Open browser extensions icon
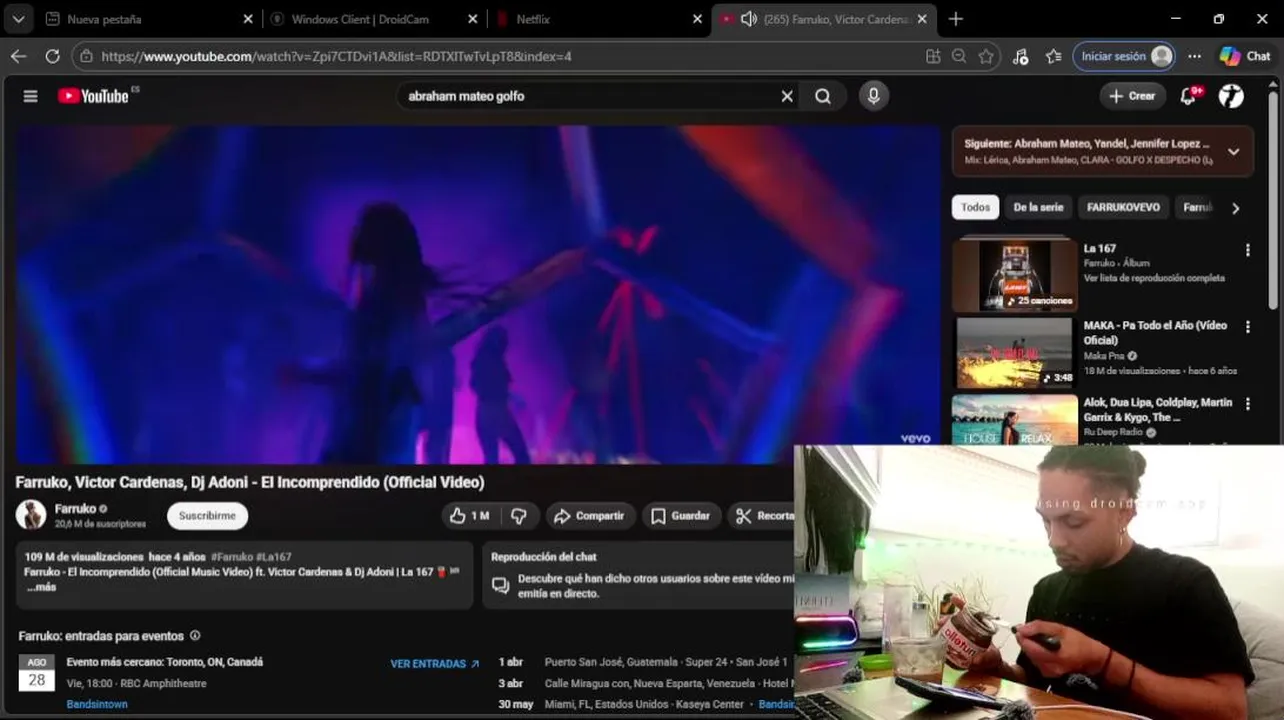 point(1020,57)
